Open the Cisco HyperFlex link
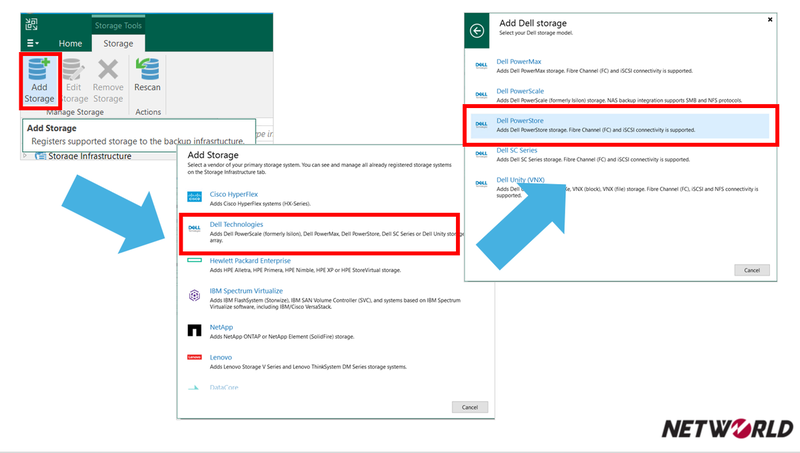This screenshot has height=453, width=800. tap(234, 194)
